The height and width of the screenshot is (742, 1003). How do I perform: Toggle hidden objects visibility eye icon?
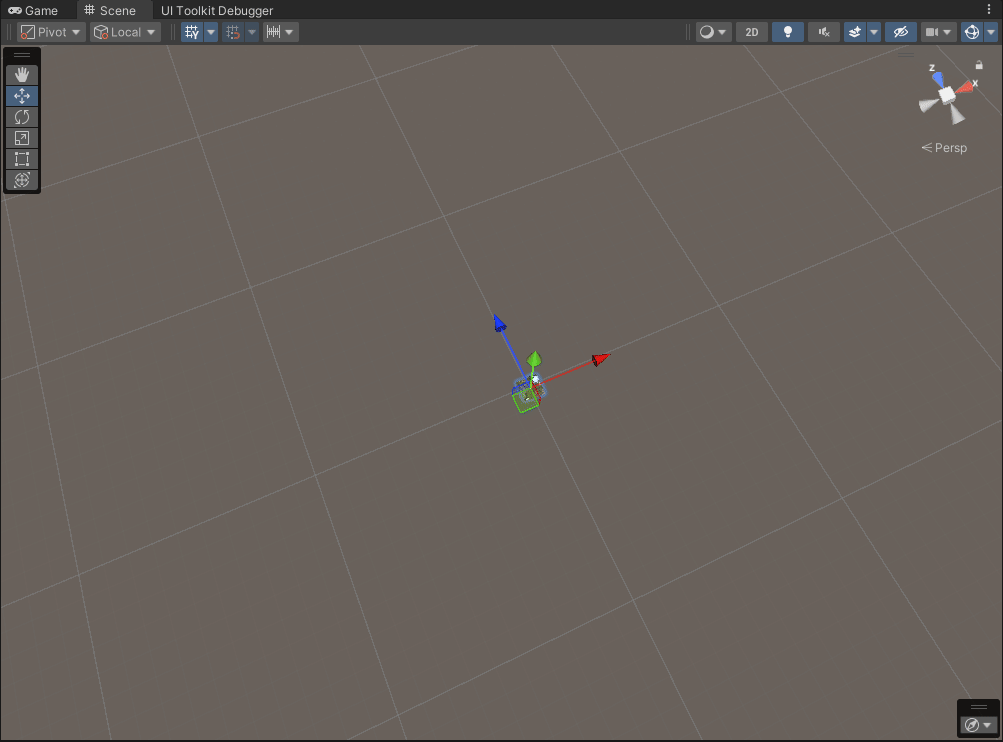tap(901, 32)
